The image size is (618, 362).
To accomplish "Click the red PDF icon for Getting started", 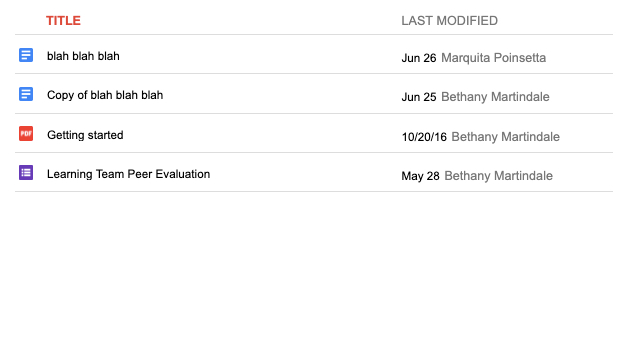I will 26,134.
